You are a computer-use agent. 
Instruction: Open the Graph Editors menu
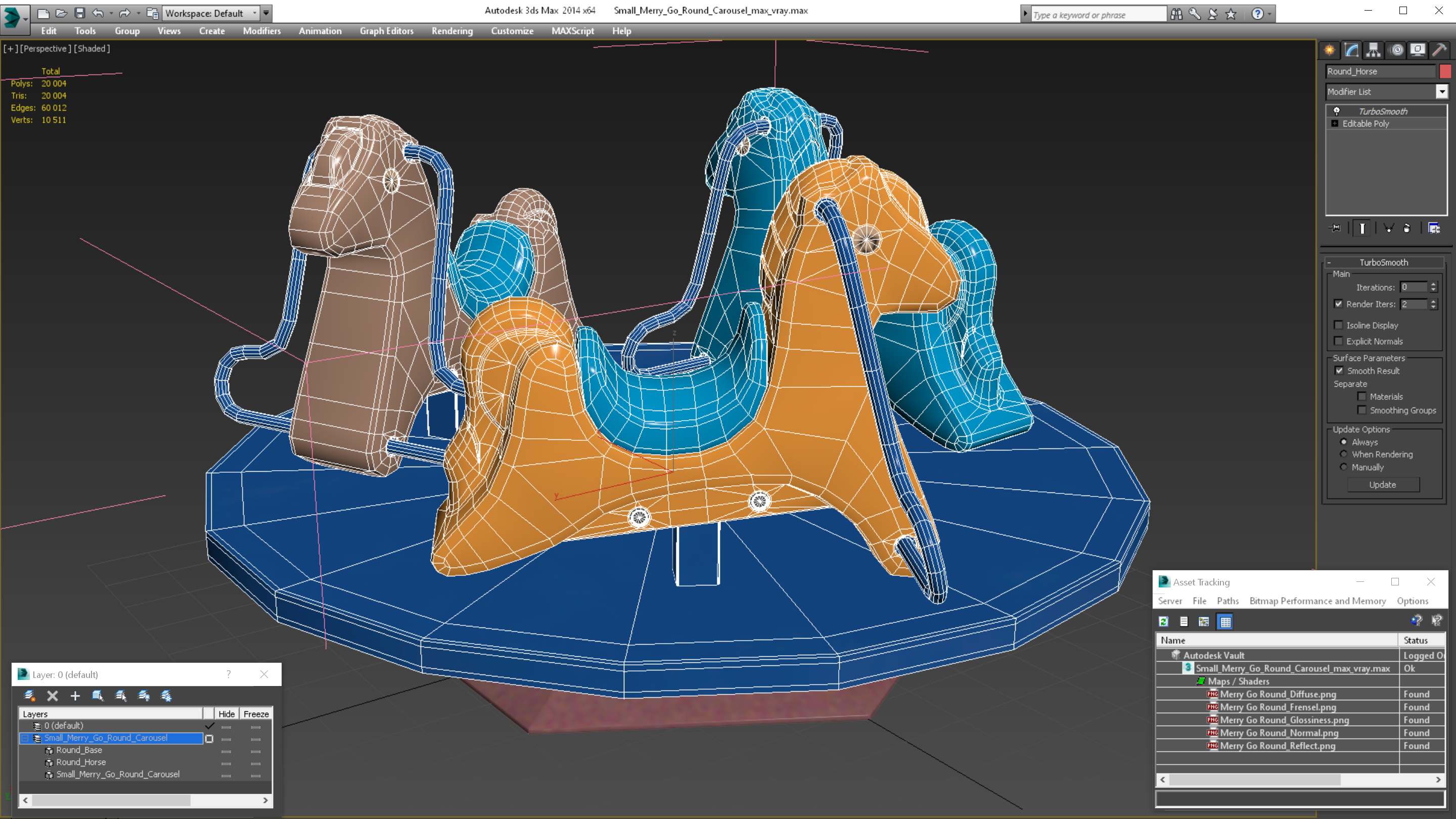[x=386, y=31]
